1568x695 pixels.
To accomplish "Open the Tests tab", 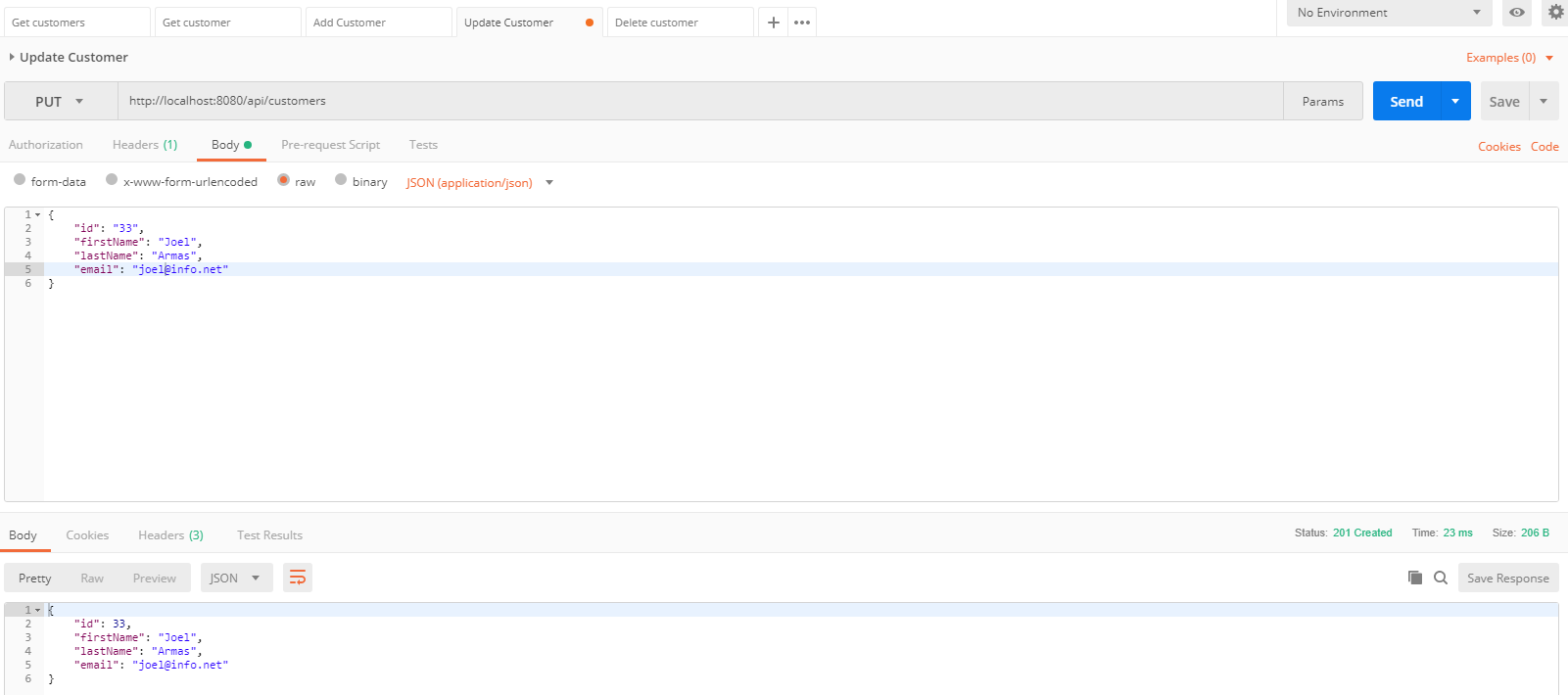I will (423, 145).
